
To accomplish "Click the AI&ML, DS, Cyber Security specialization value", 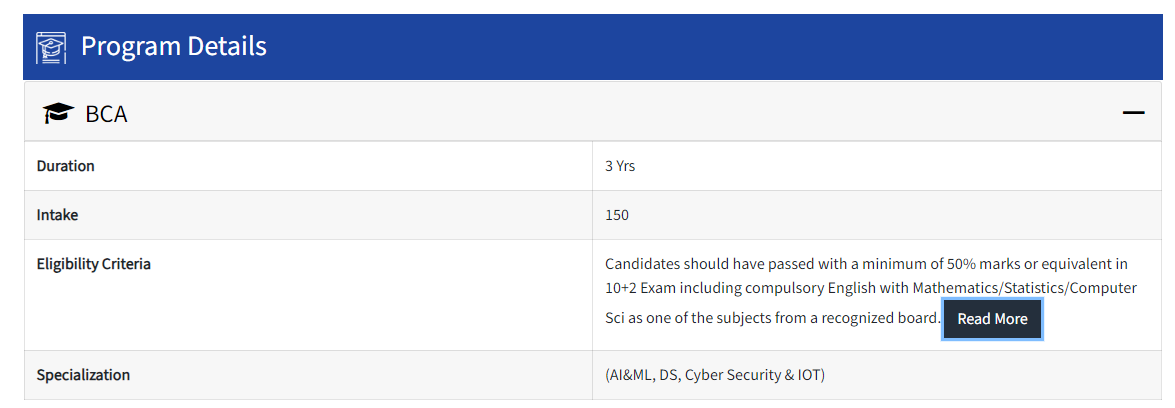I will coord(714,375).
